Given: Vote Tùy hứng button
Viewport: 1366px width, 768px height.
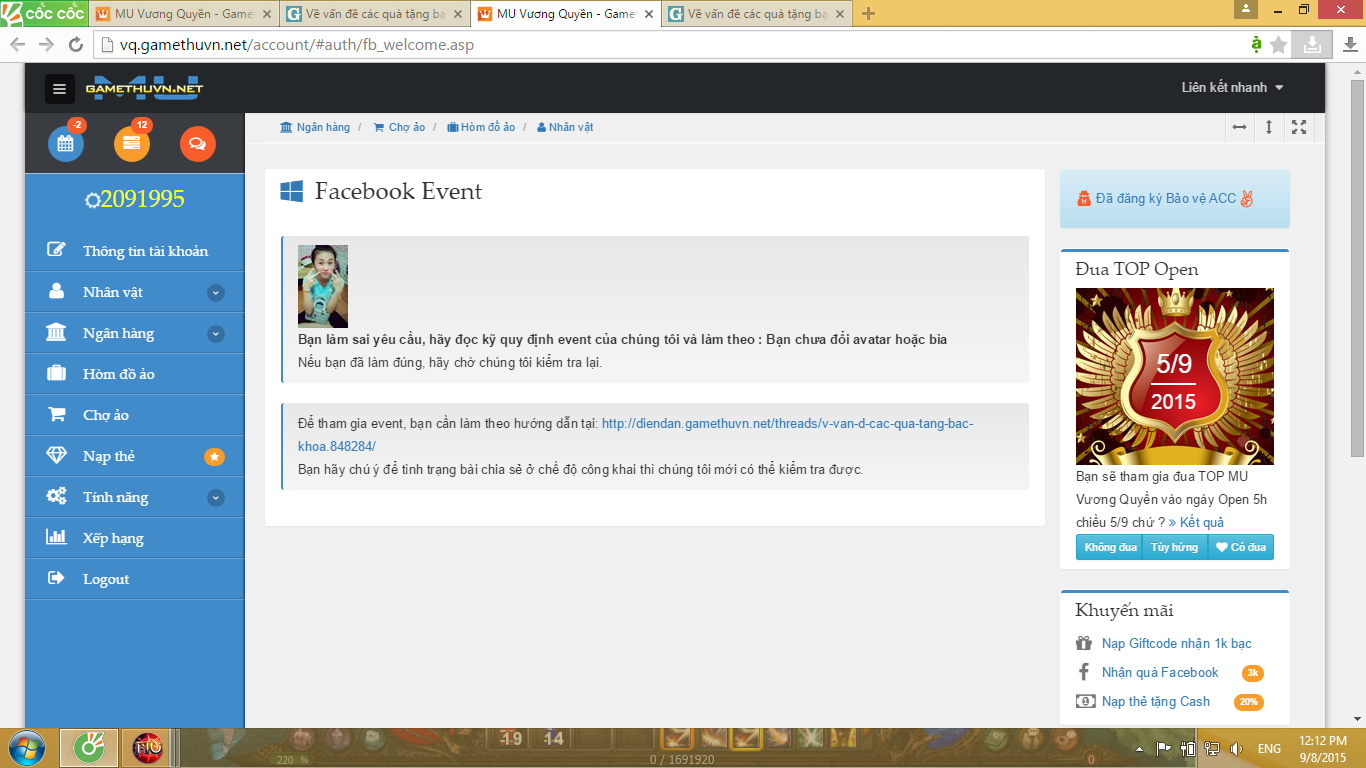Looking at the screenshot, I should [x=1174, y=547].
